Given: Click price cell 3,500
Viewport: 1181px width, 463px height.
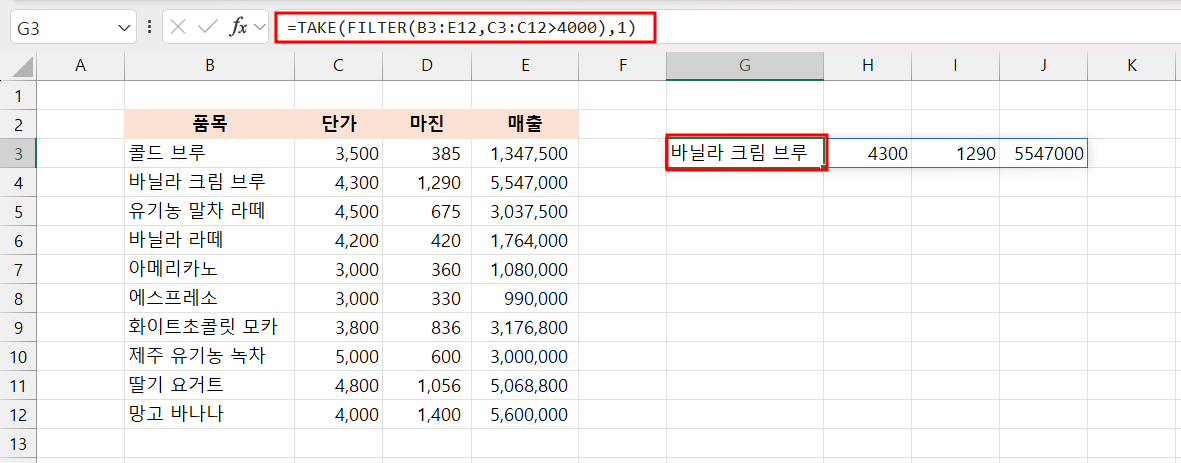Looking at the screenshot, I should pos(338,154).
